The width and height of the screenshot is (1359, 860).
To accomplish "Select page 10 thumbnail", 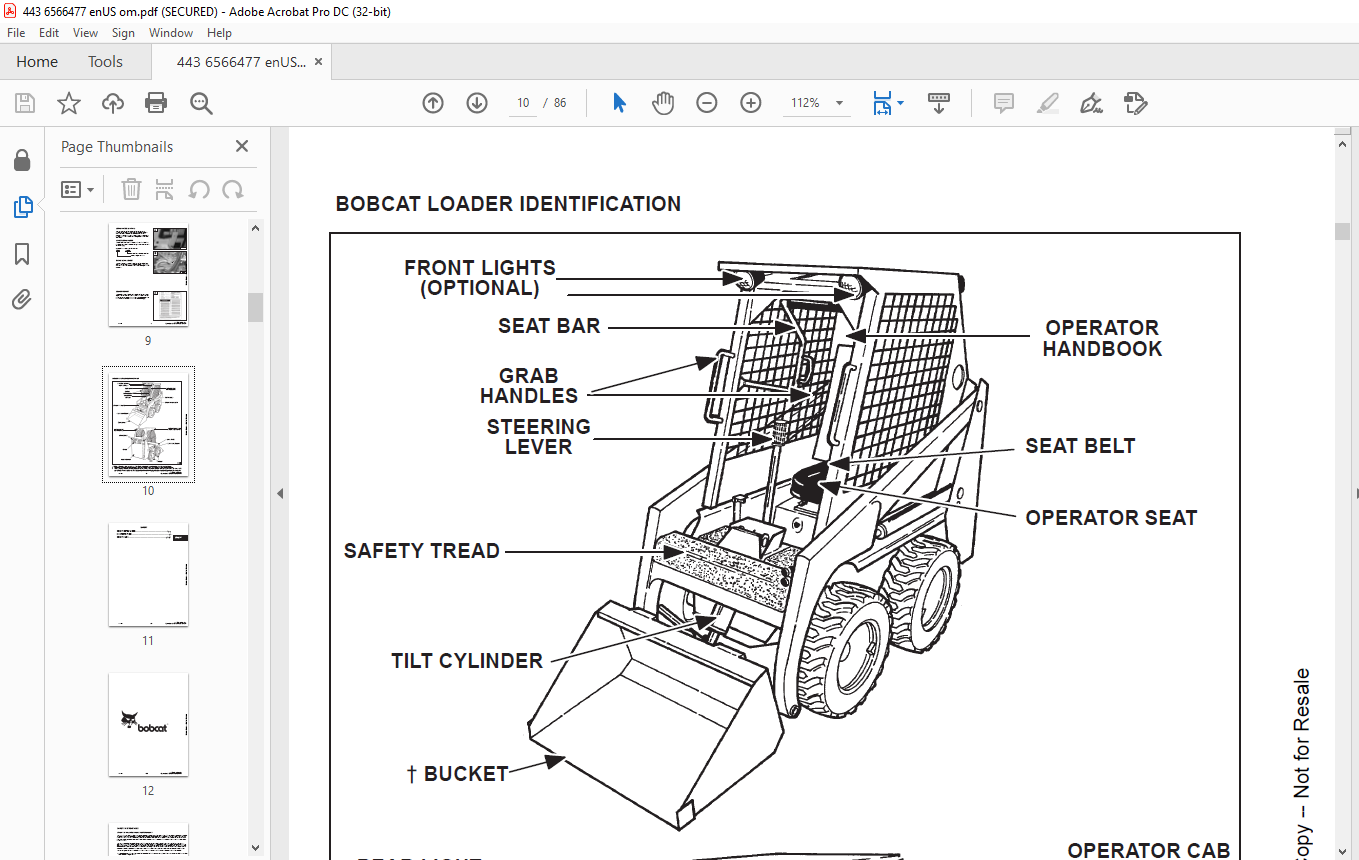I will 148,424.
